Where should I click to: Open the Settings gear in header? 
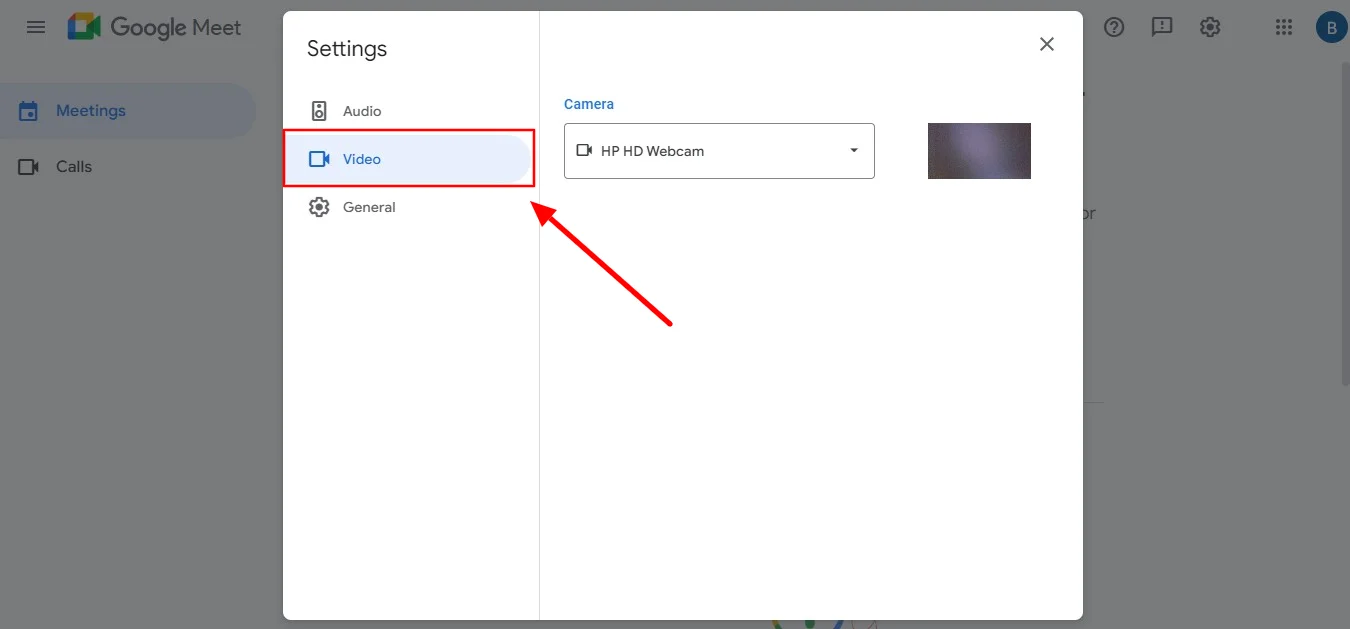pos(1210,27)
